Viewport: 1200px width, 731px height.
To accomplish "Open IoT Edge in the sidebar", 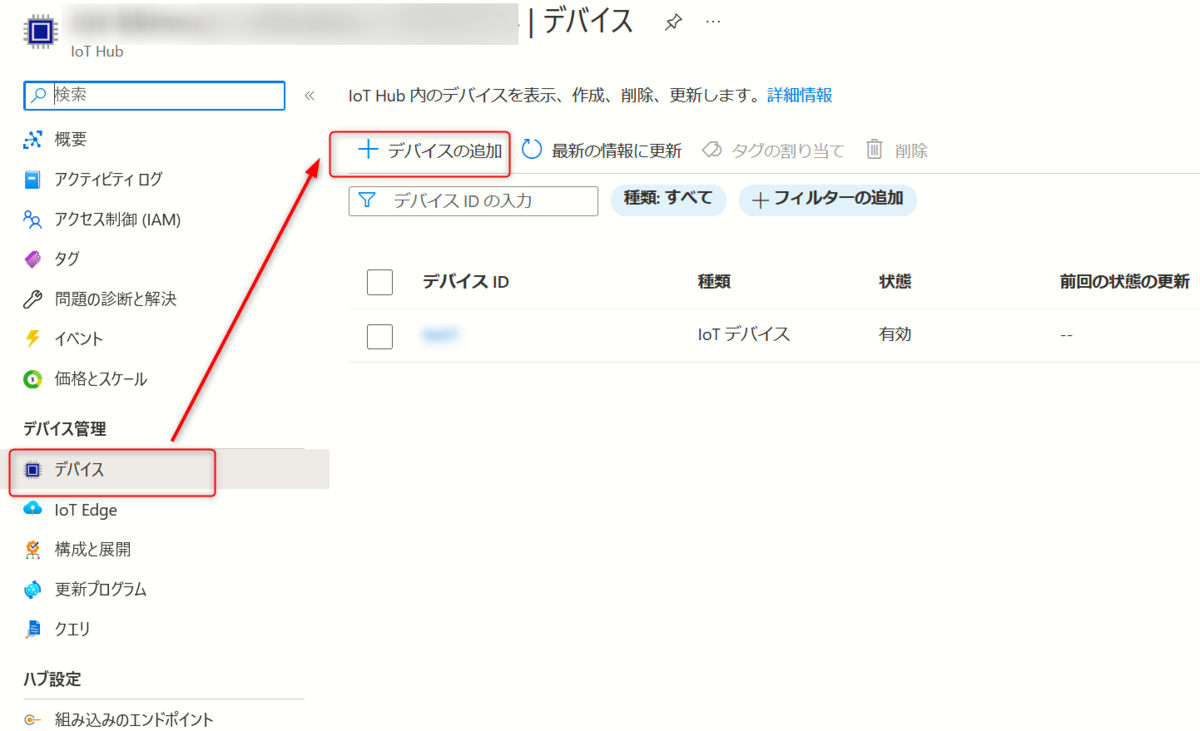I will pyautogui.click(x=86, y=510).
